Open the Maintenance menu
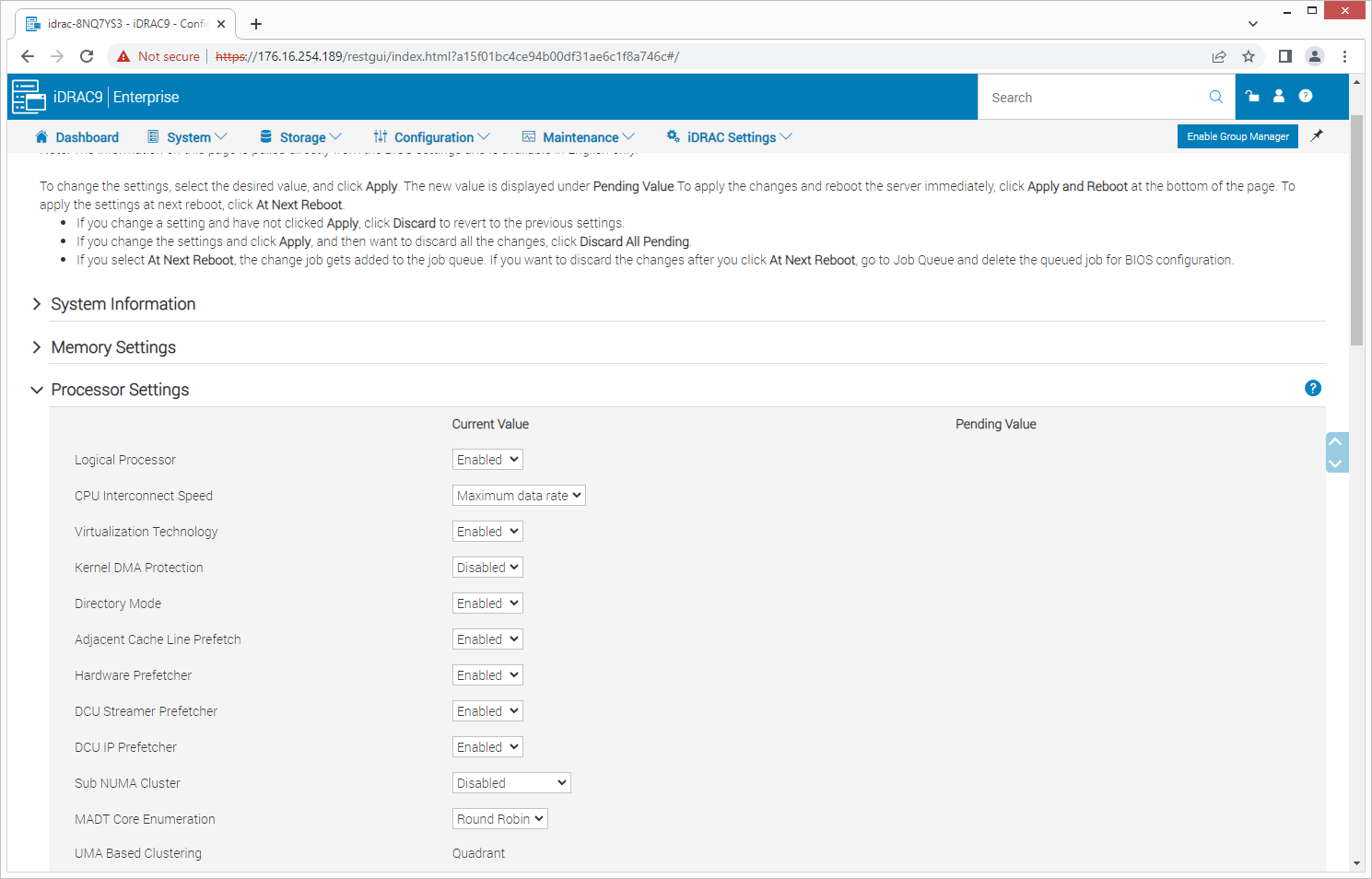This screenshot has width=1372, height=879. point(579,136)
